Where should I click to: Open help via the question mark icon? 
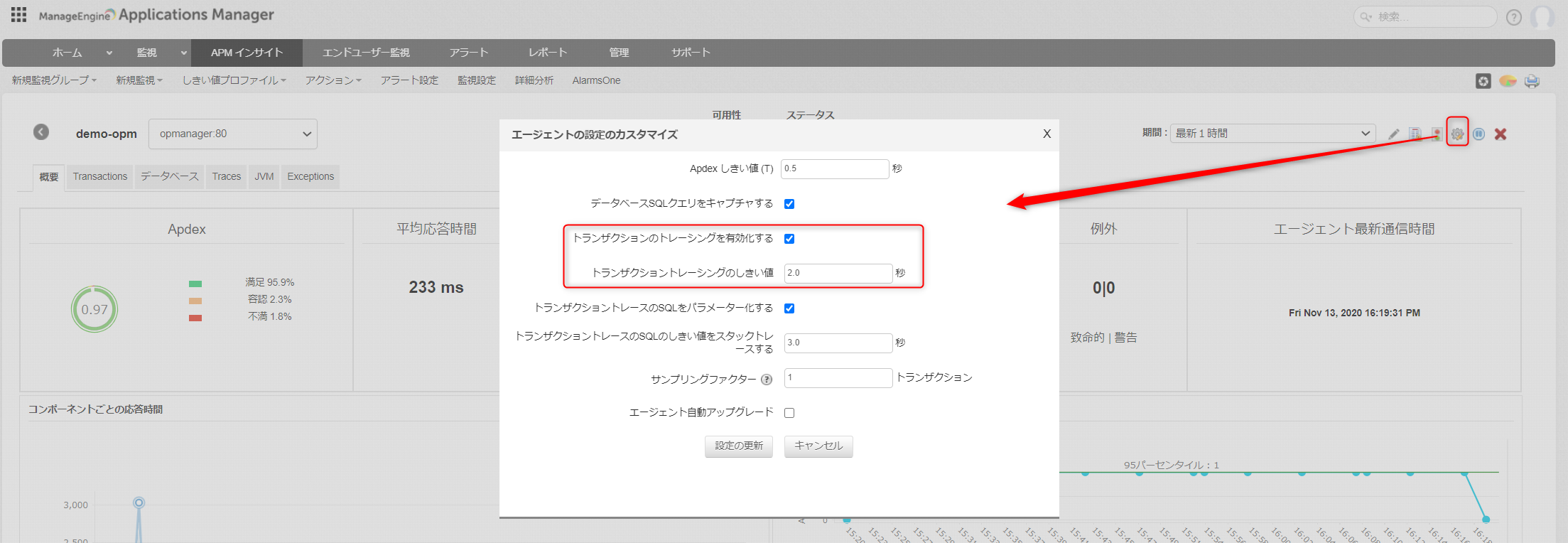1514,17
